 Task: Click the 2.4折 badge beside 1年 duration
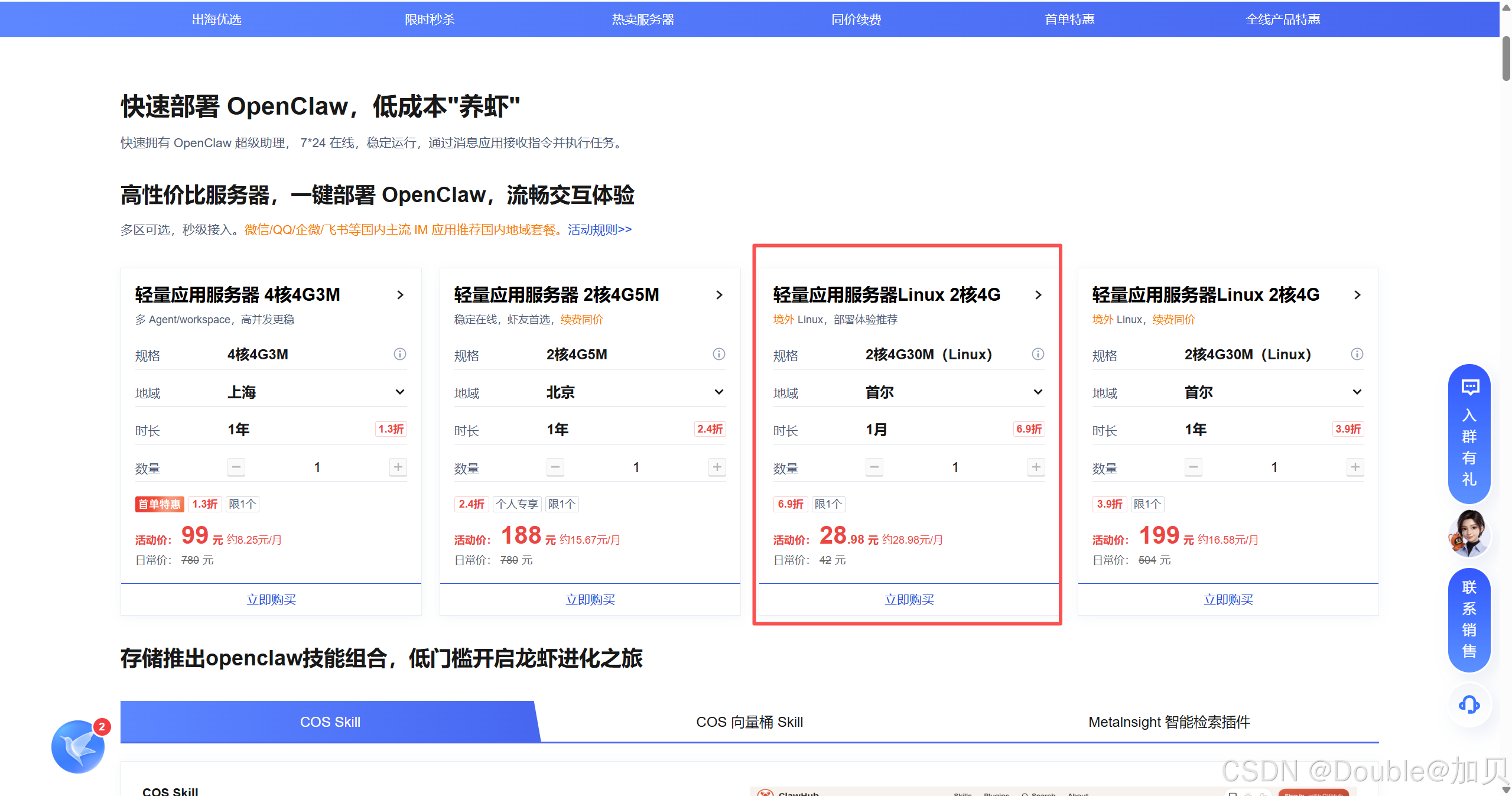(710, 429)
